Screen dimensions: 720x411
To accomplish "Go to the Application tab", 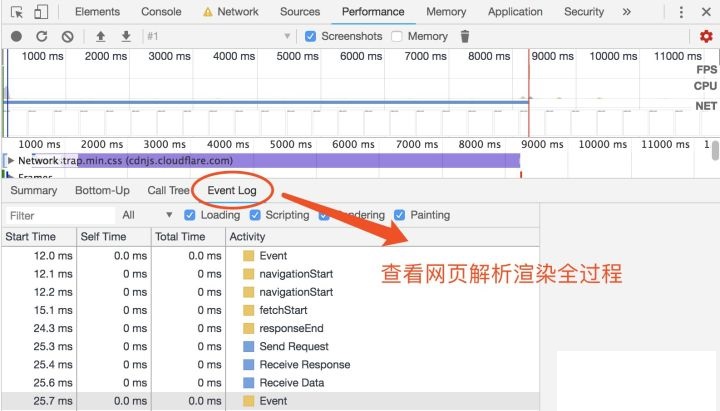I will [515, 12].
